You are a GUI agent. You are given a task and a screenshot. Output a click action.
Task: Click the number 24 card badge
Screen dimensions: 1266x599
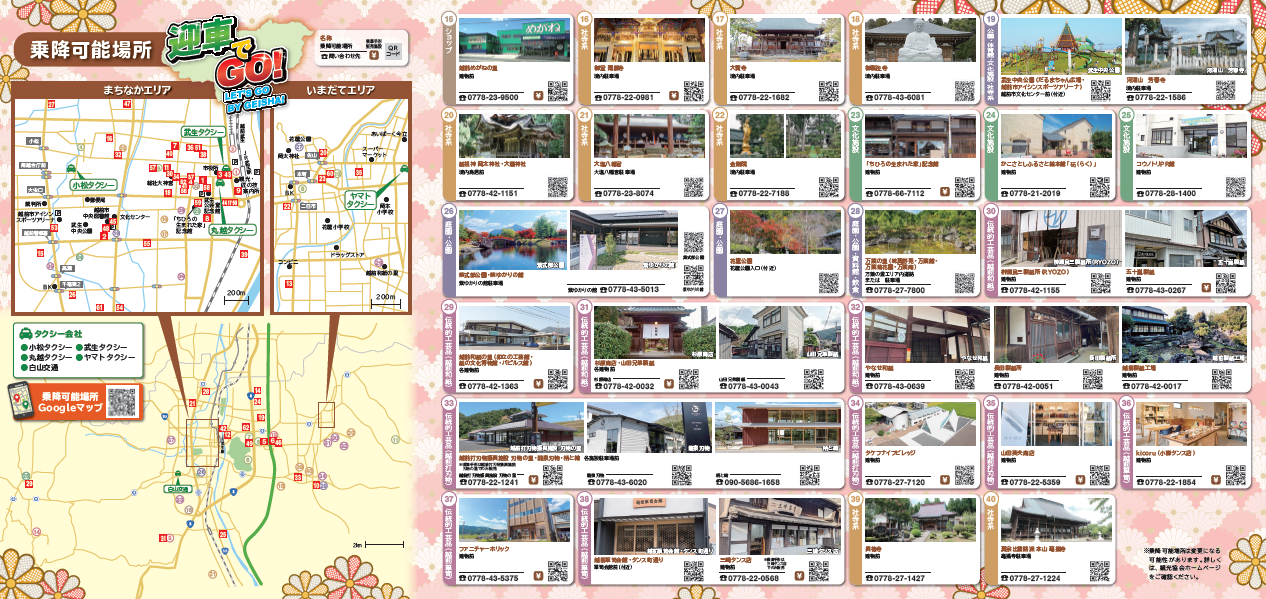992,115
